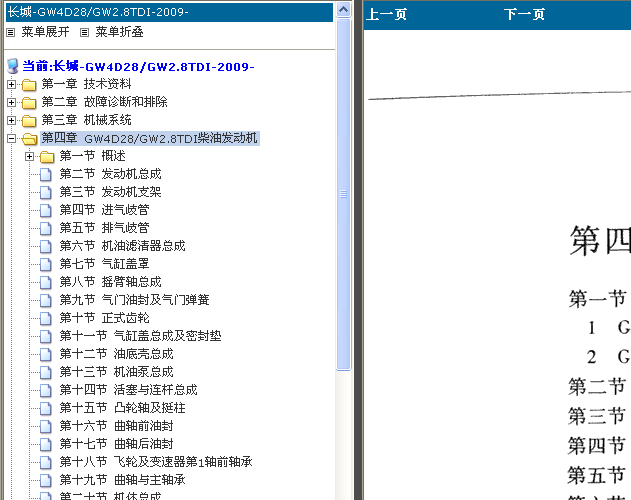Click page icon of 第六节 机油滤清器总成
631x500 pixels.
[x=46, y=246]
